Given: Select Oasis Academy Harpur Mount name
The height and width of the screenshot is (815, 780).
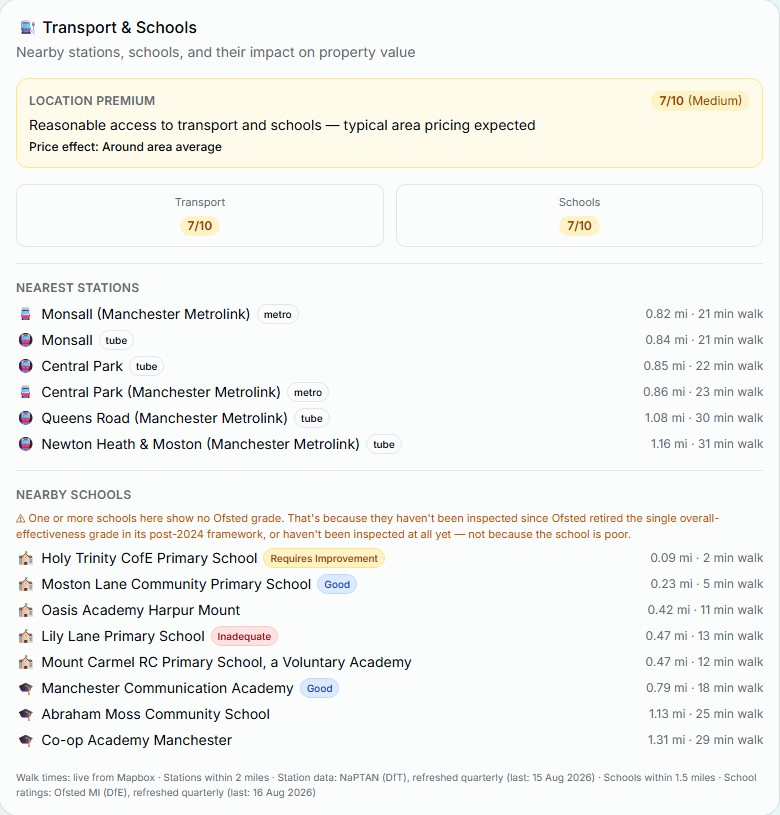Looking at the screenshot, I should pyautogui.click(x=141, y=610).
